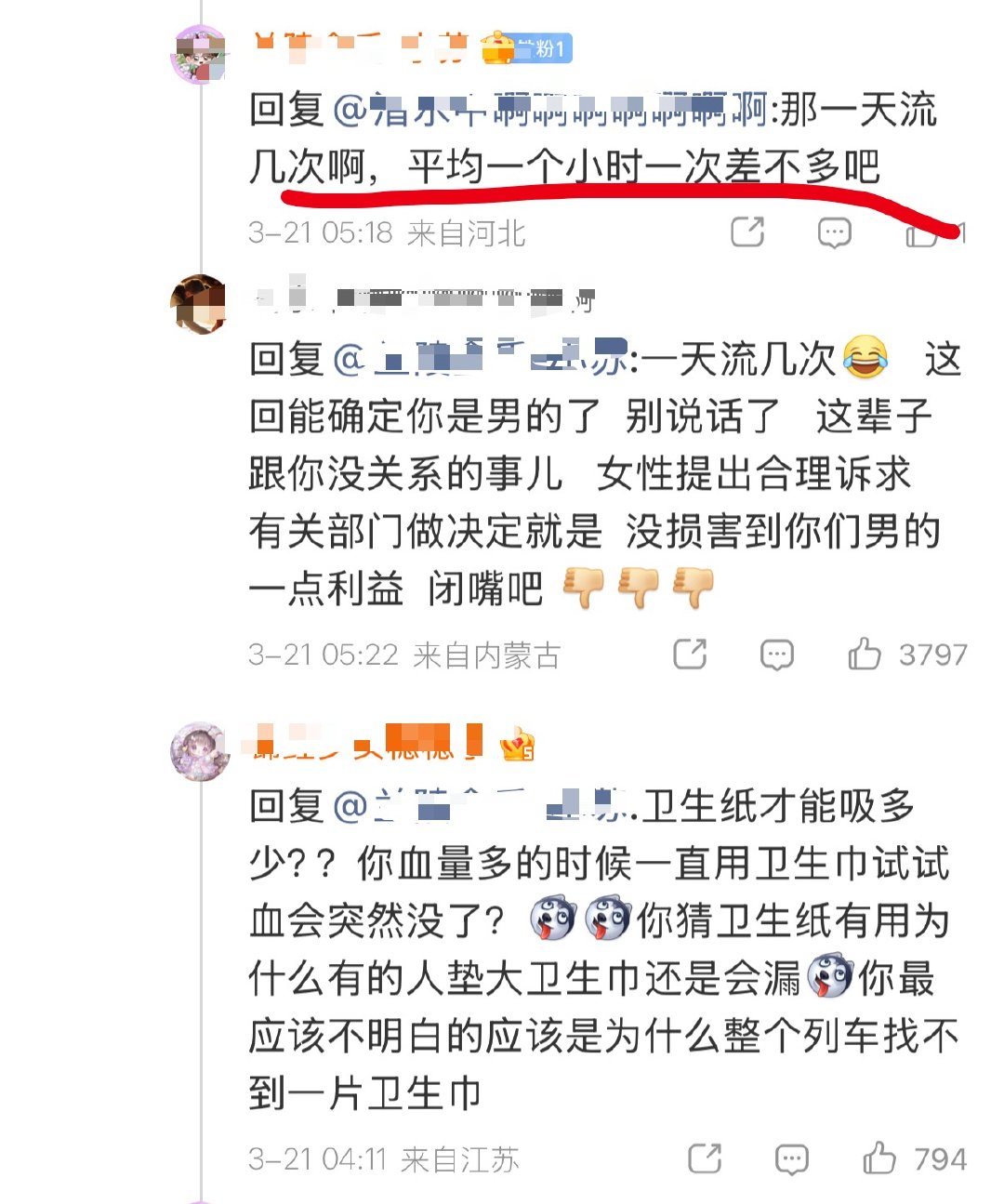Tap the mentioned user in second reply

[480, 359]
